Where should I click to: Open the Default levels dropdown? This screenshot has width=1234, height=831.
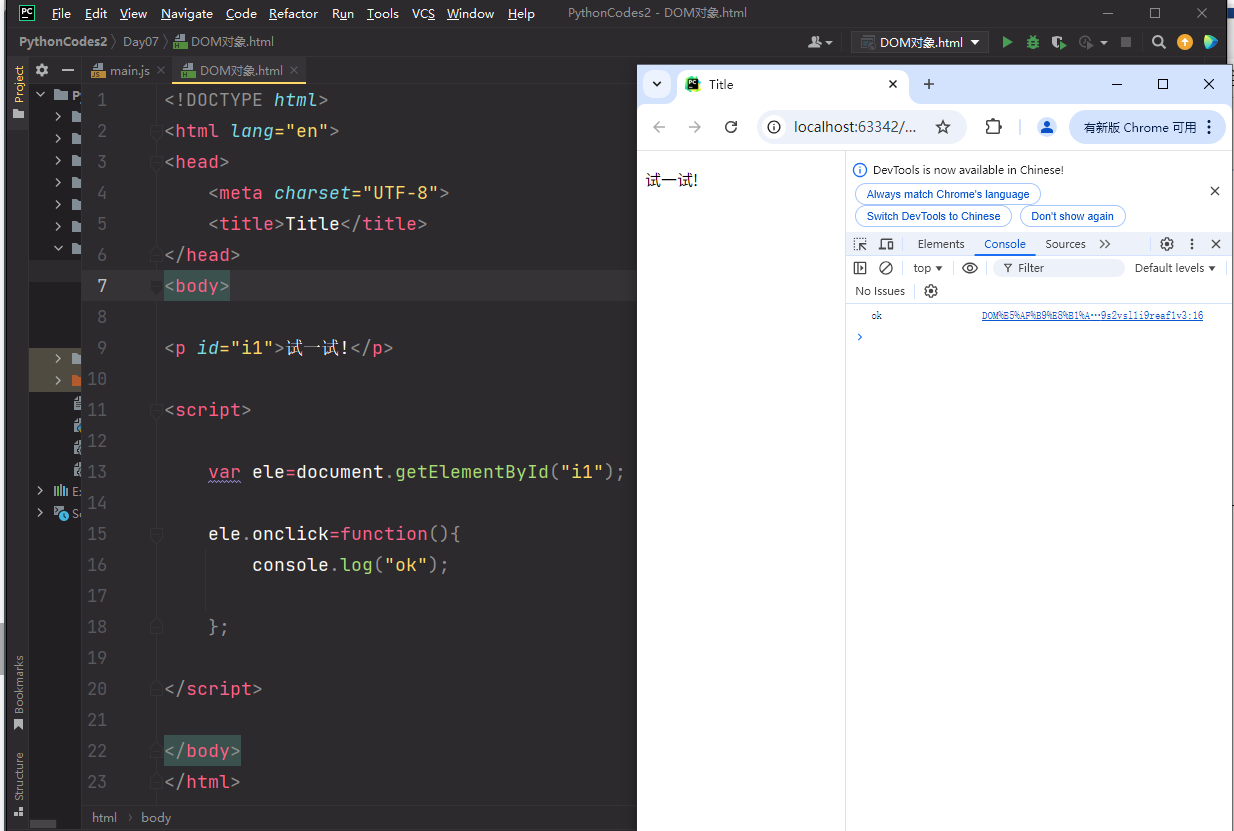[x=1175, y=268]
